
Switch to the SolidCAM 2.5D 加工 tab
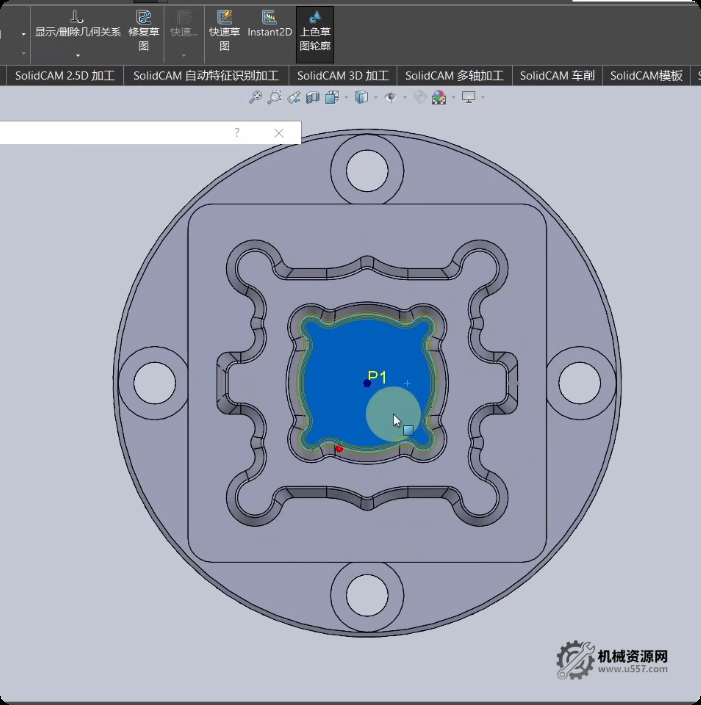click(65, 76)
